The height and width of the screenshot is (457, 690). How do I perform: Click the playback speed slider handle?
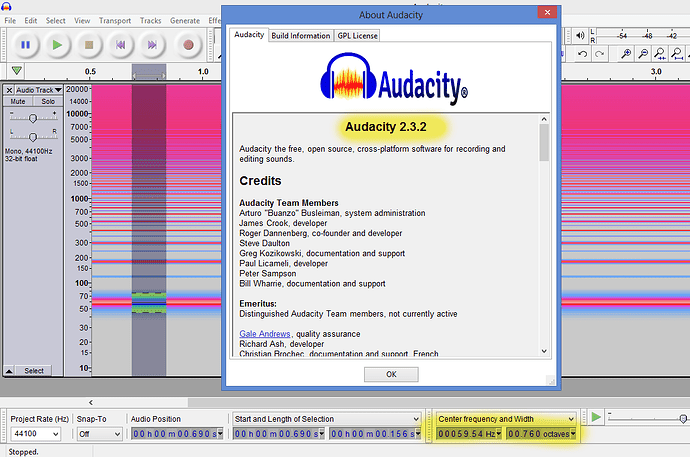[x=683, y=419]
